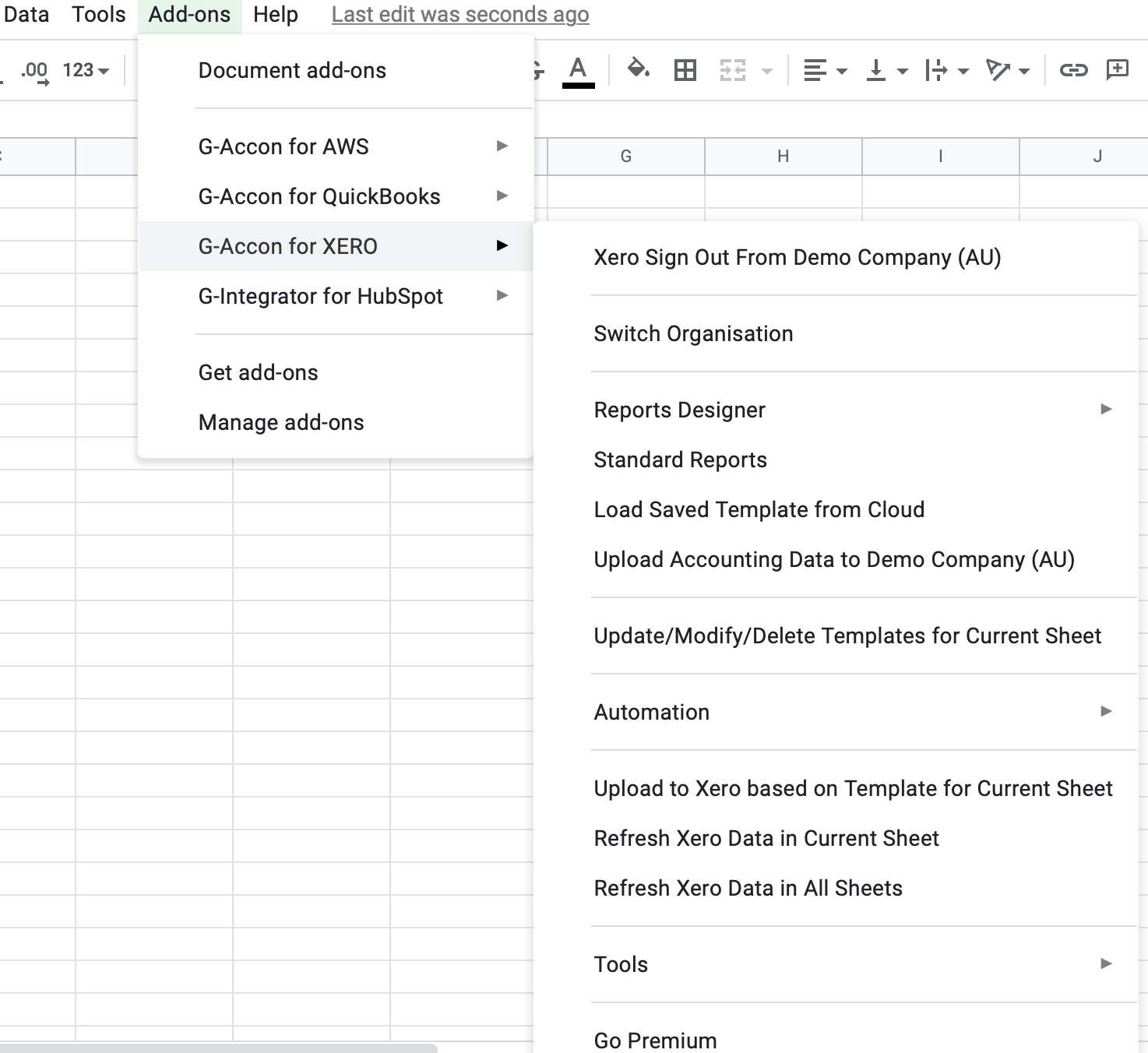Image resolution: width=1148 pixels, height=1053 pixels.
Task: Expand G-Integrator for HubSpot submenu
Action: click(x=336, y=296)
